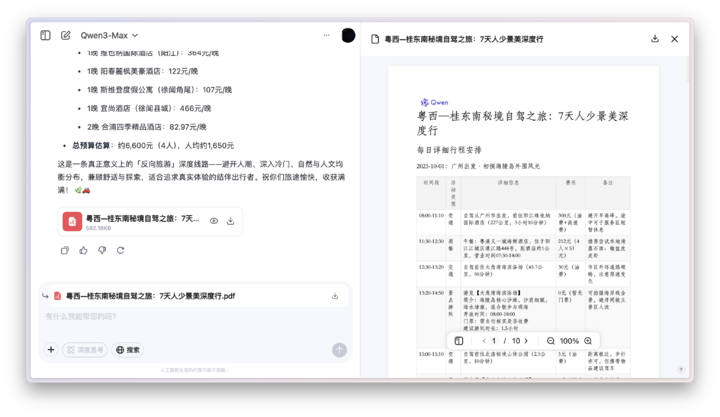The width and height of the screenshot is (720, 417).
Task: Dislike the response with thumbs down
Action: [101, 250]
